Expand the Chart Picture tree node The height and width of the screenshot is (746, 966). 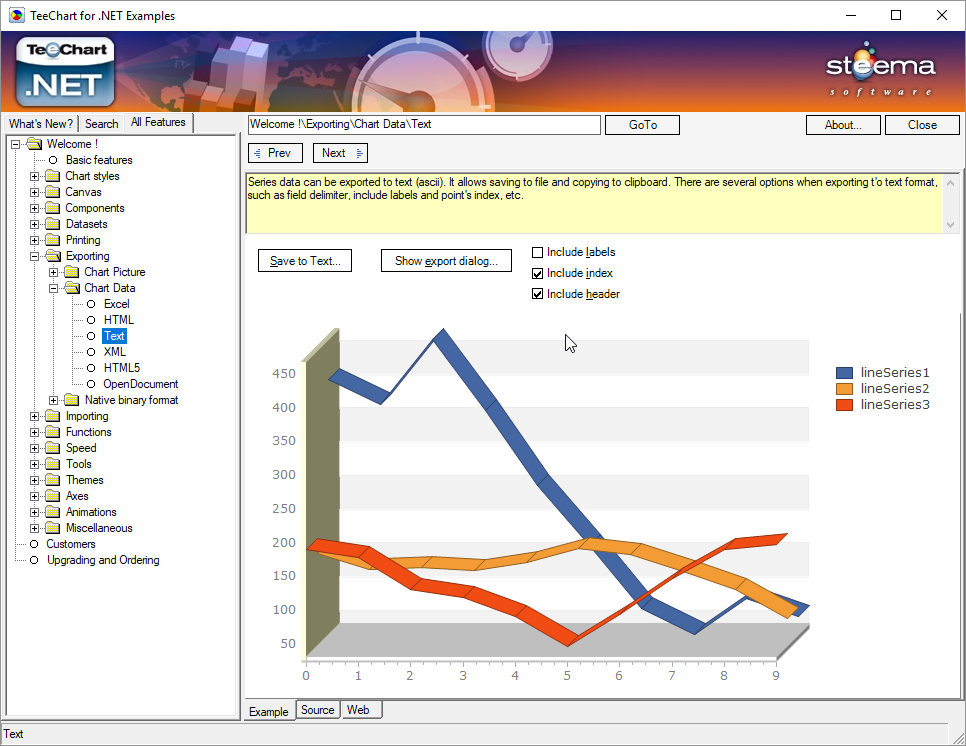click(54, 272)
